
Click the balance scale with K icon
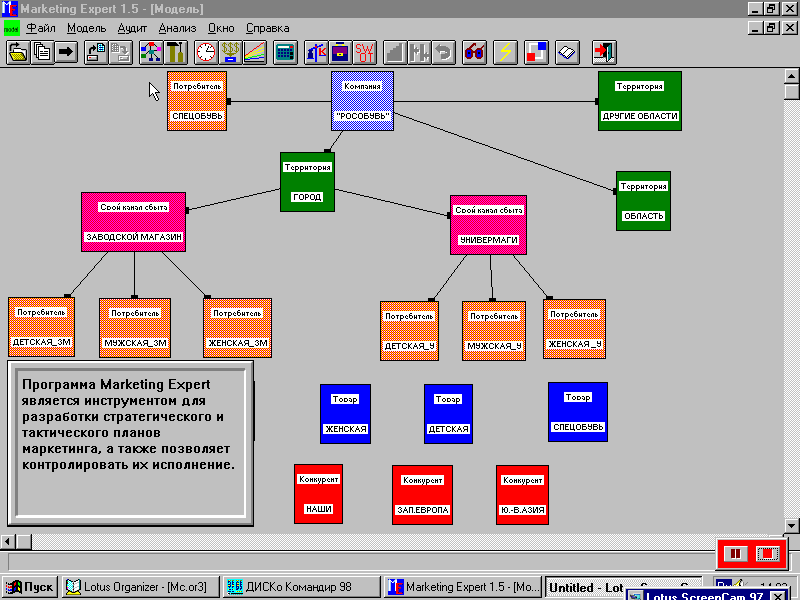(316, 52)
